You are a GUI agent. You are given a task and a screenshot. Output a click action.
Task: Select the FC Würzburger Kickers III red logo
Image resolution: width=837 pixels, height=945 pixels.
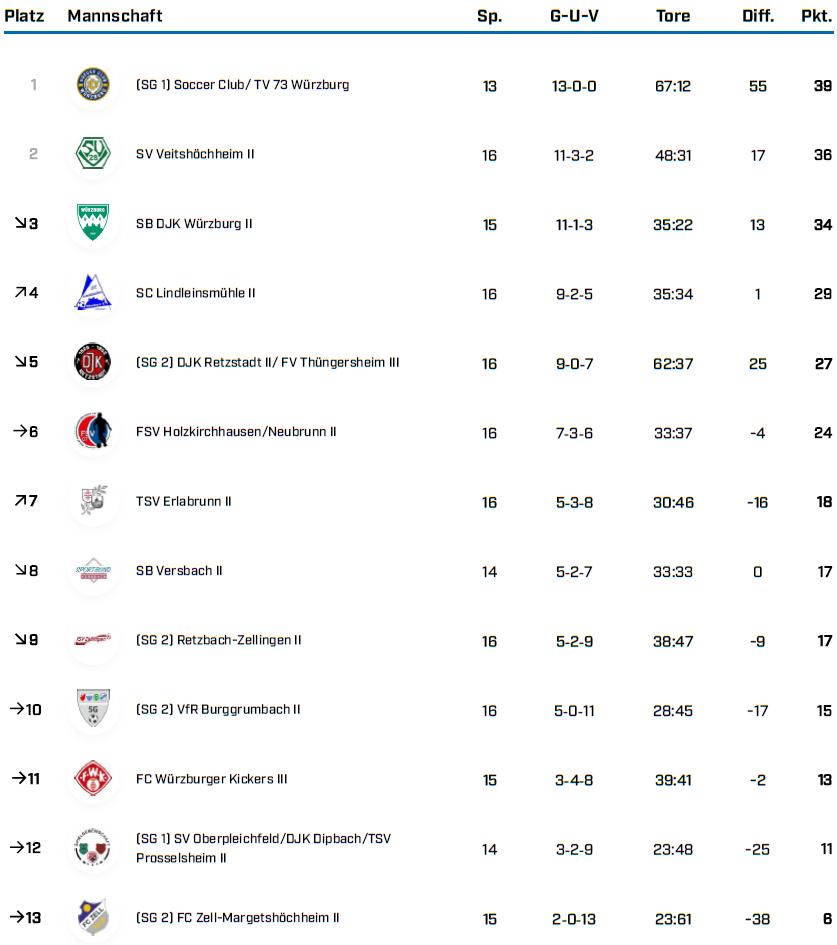pos(93,779)
